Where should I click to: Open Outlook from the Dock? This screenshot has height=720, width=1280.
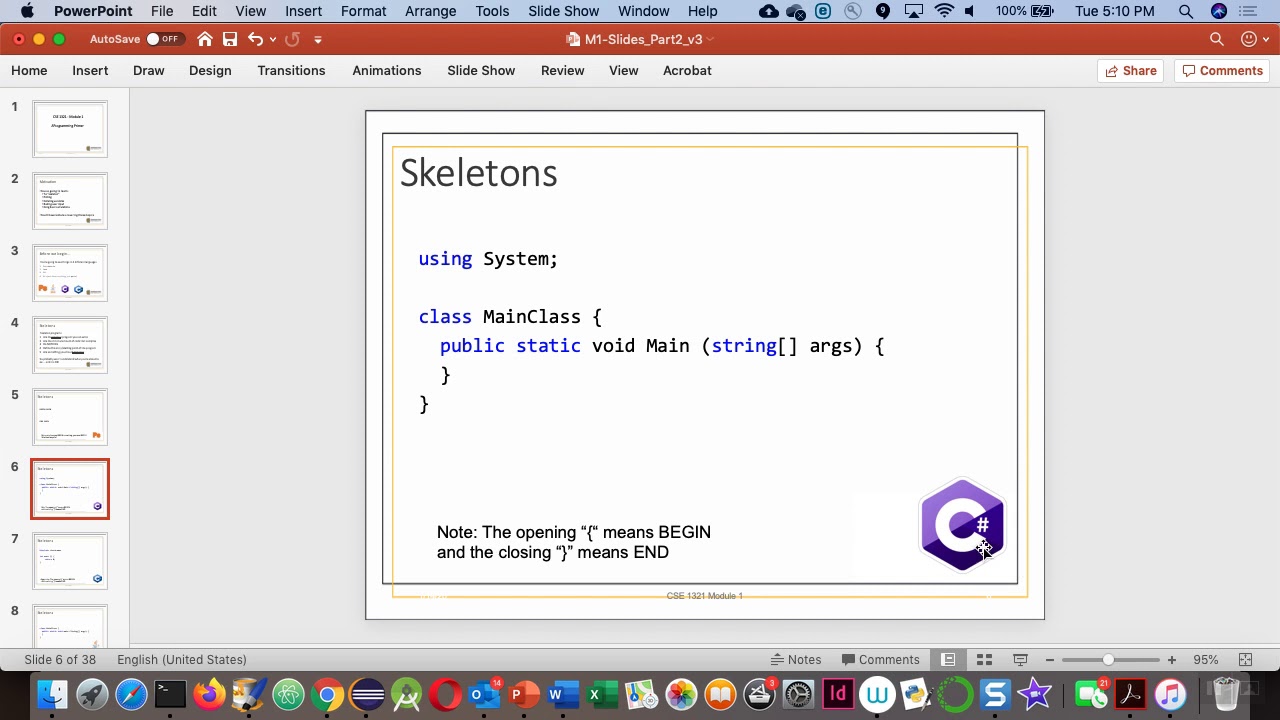point(483,694)
